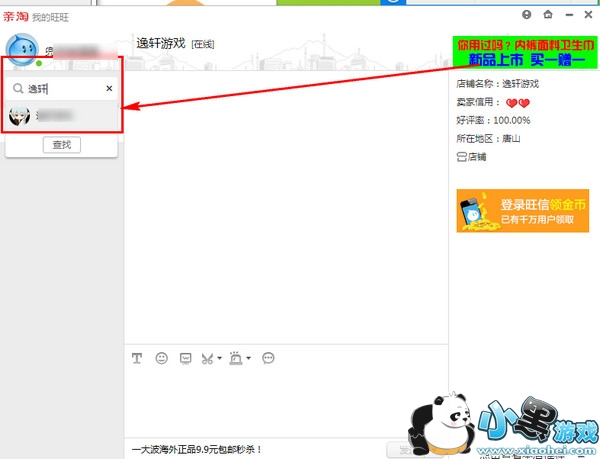
Task: Click the 店铺名称：逸轩游戏 text
Action: click(497, 84)
